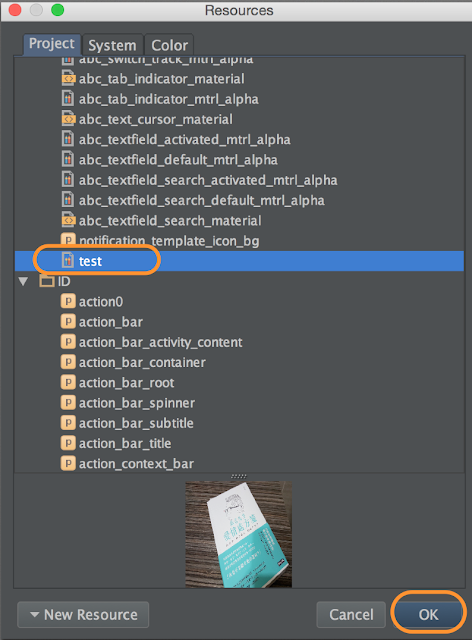The image size is (472, 640).
Task: Click the XML icon of abc_textfield_search_material
Action: tap(68, 220)
